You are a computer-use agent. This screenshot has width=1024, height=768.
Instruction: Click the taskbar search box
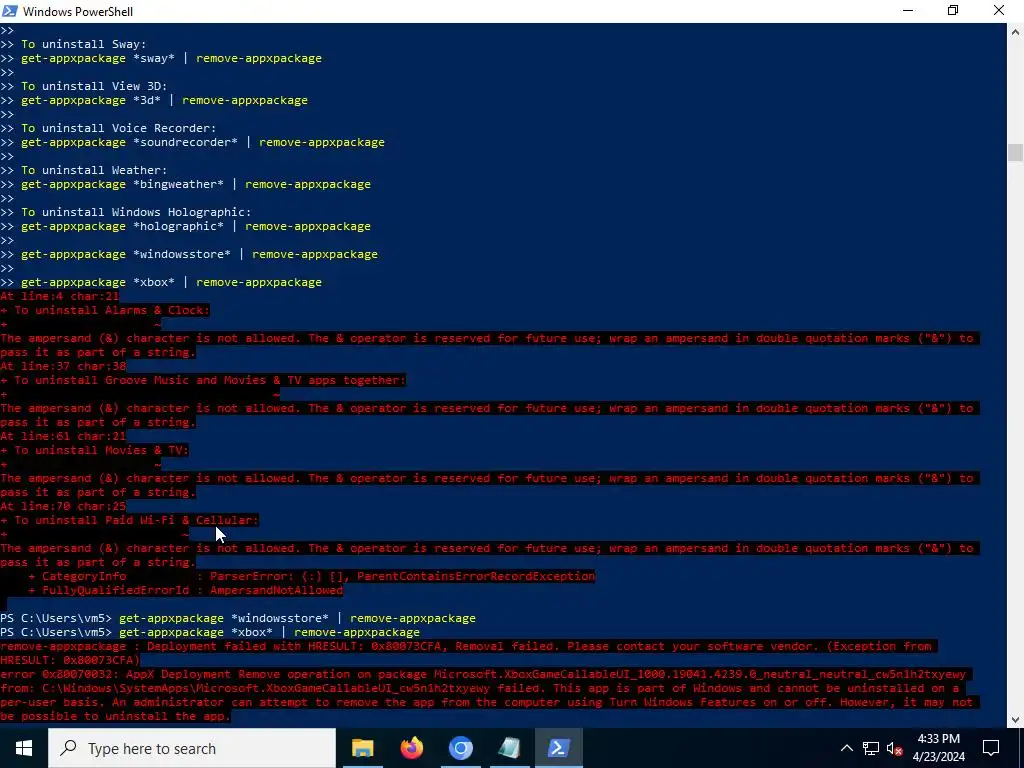tap(192, 748)
